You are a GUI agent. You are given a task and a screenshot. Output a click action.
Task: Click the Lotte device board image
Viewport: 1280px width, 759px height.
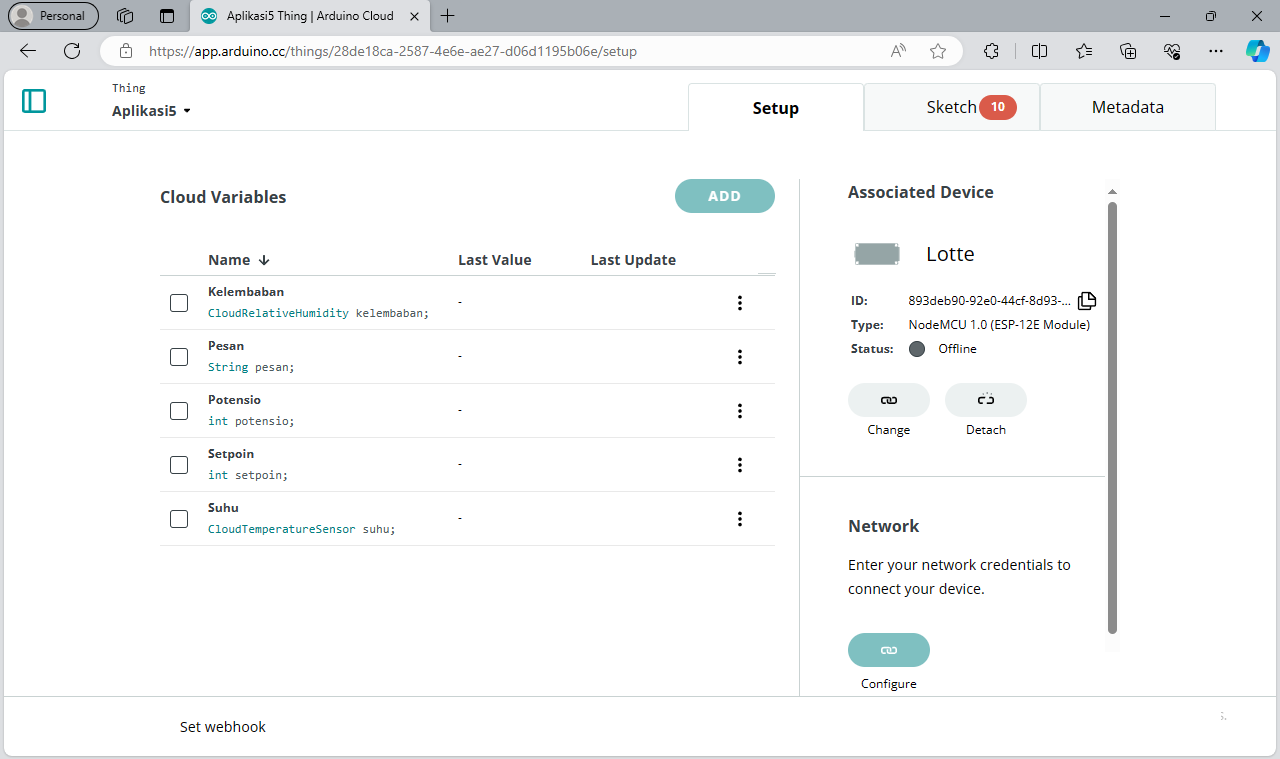pyautogui.click(x=877, y=254)
